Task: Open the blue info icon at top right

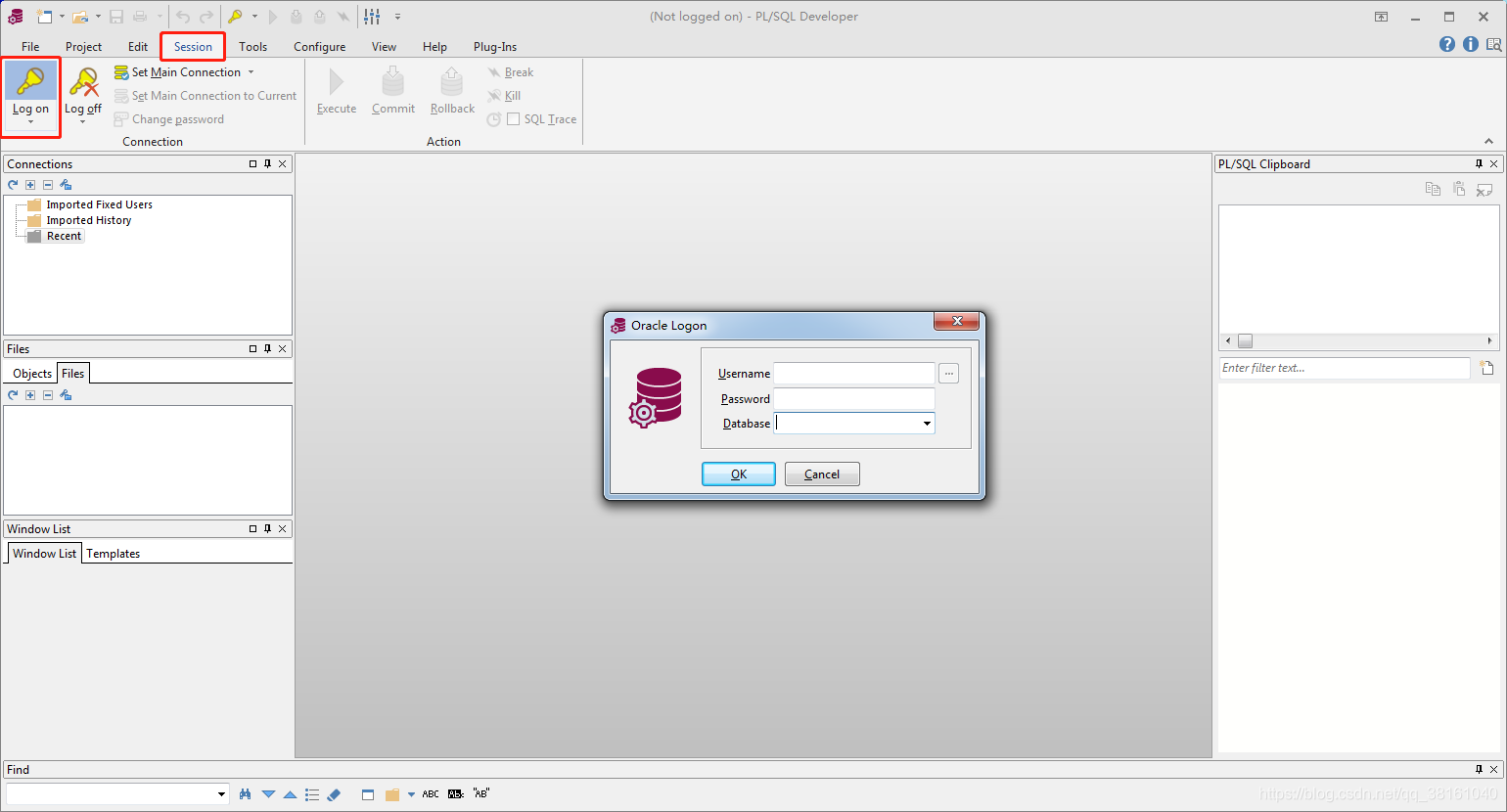Action: tap(1471, 44)
